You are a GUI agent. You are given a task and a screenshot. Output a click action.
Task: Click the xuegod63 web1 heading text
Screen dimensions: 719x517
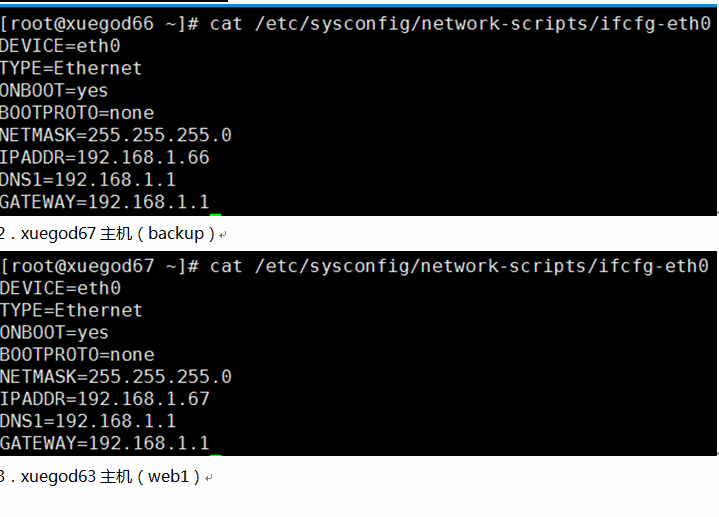[x=100, y=477]
